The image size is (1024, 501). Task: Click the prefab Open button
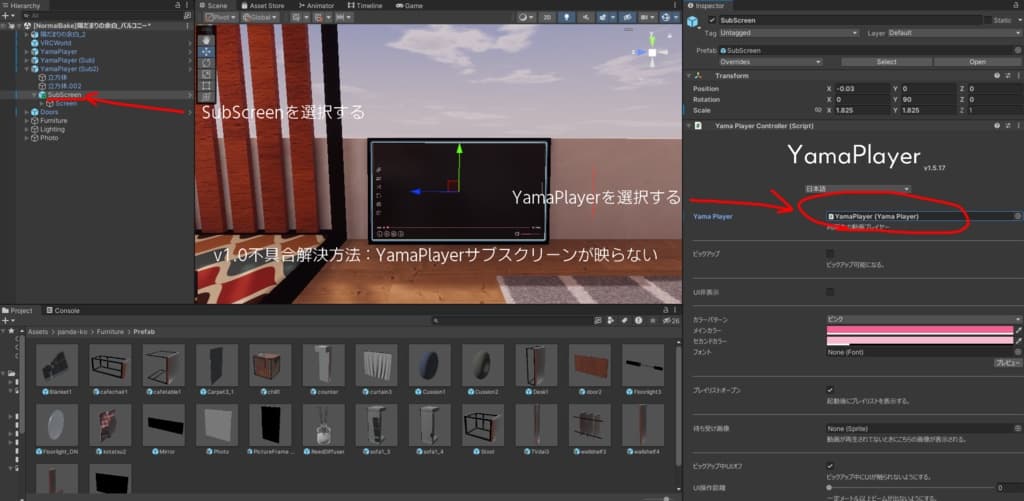pyautogui.click(x=978, y=61)
